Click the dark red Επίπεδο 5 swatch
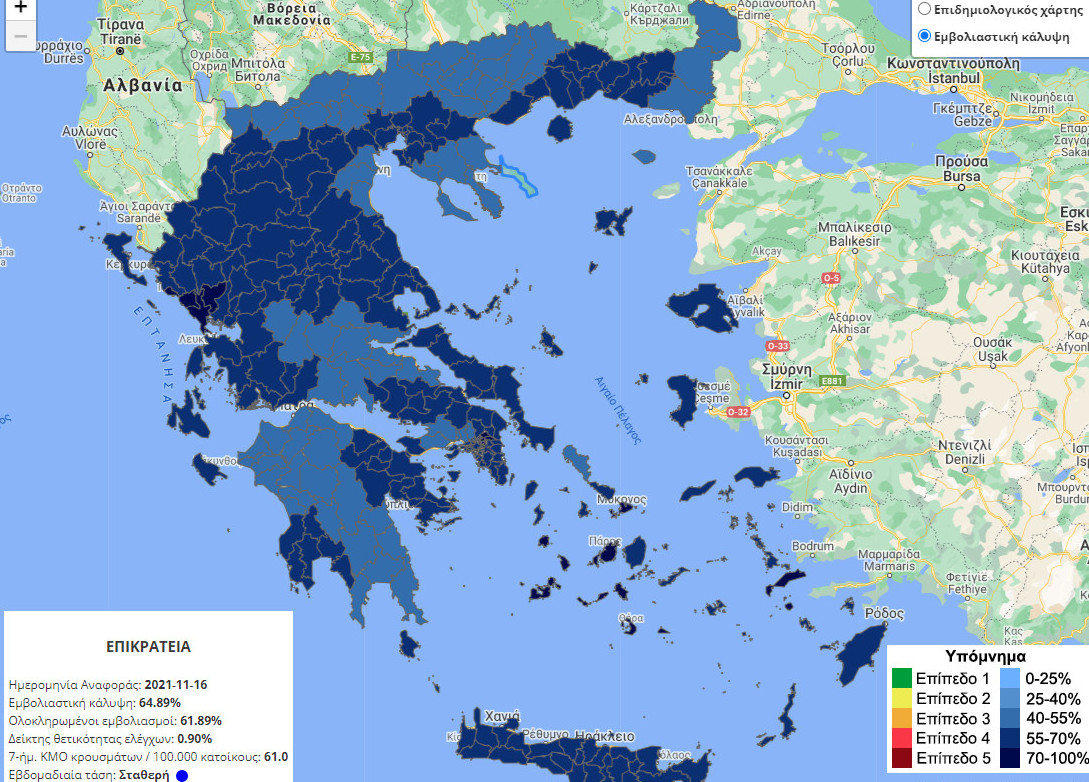This screenshot has width=1089, height=782. click(902, 758)
